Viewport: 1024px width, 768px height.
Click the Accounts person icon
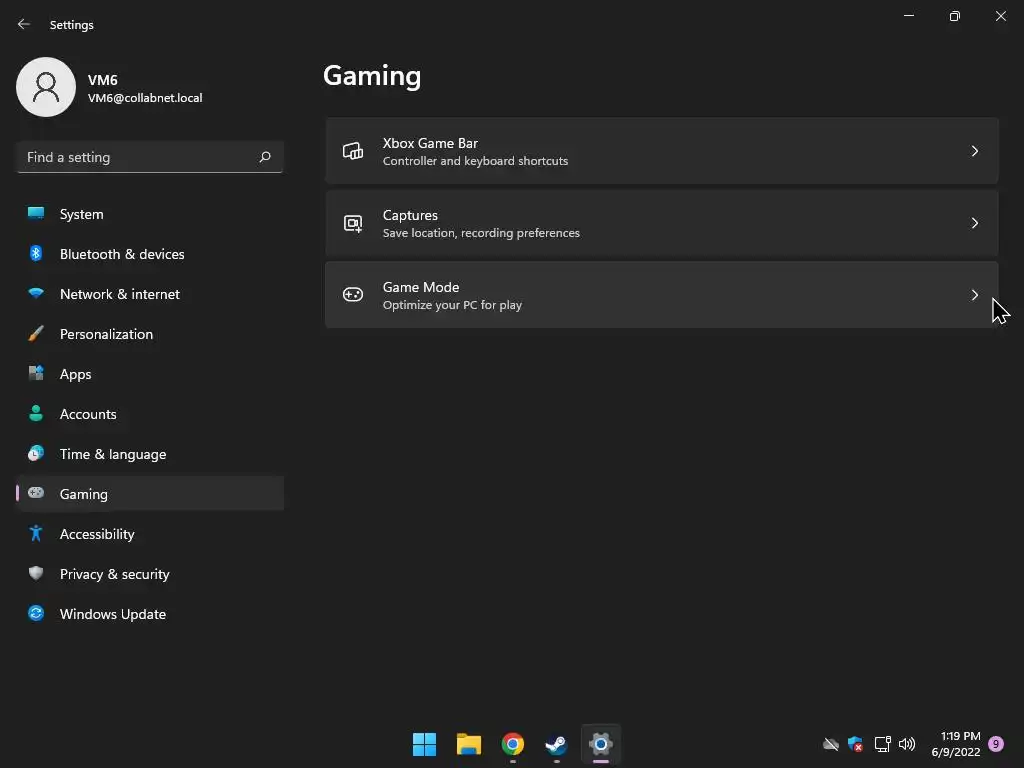pyautogui.click(x=36, y=413)
